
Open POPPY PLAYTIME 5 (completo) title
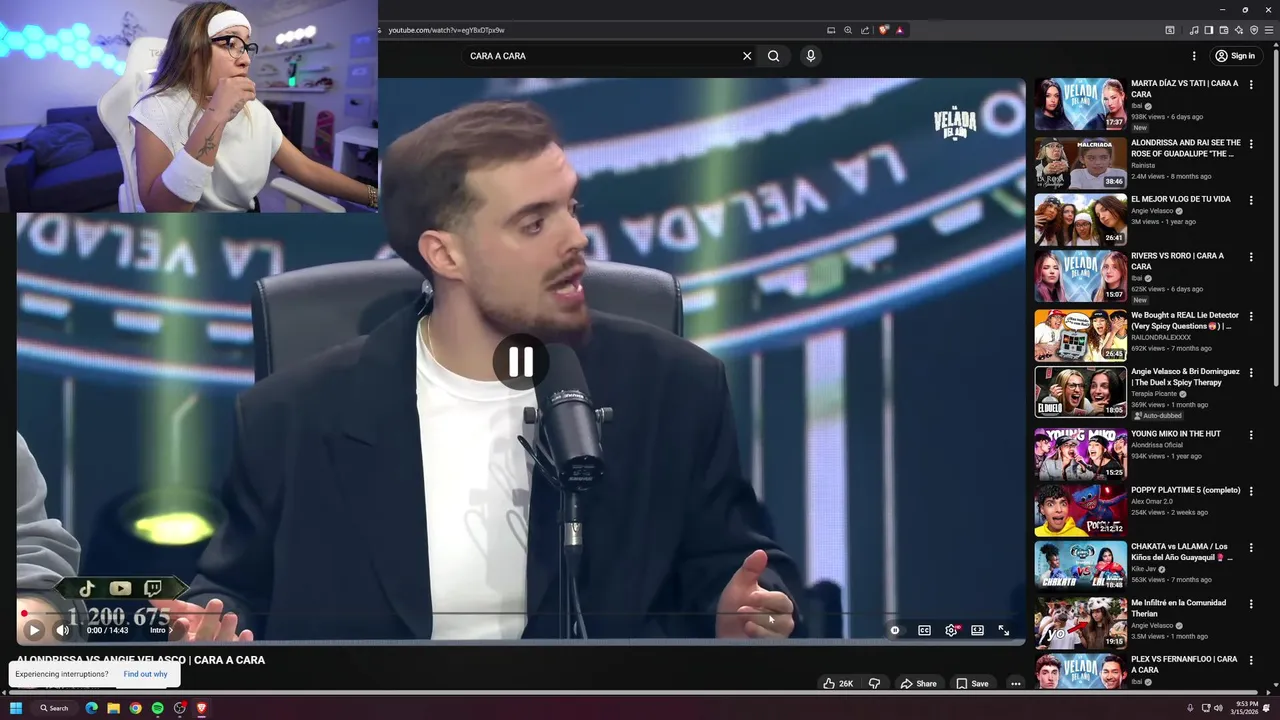coord(1185,490)
